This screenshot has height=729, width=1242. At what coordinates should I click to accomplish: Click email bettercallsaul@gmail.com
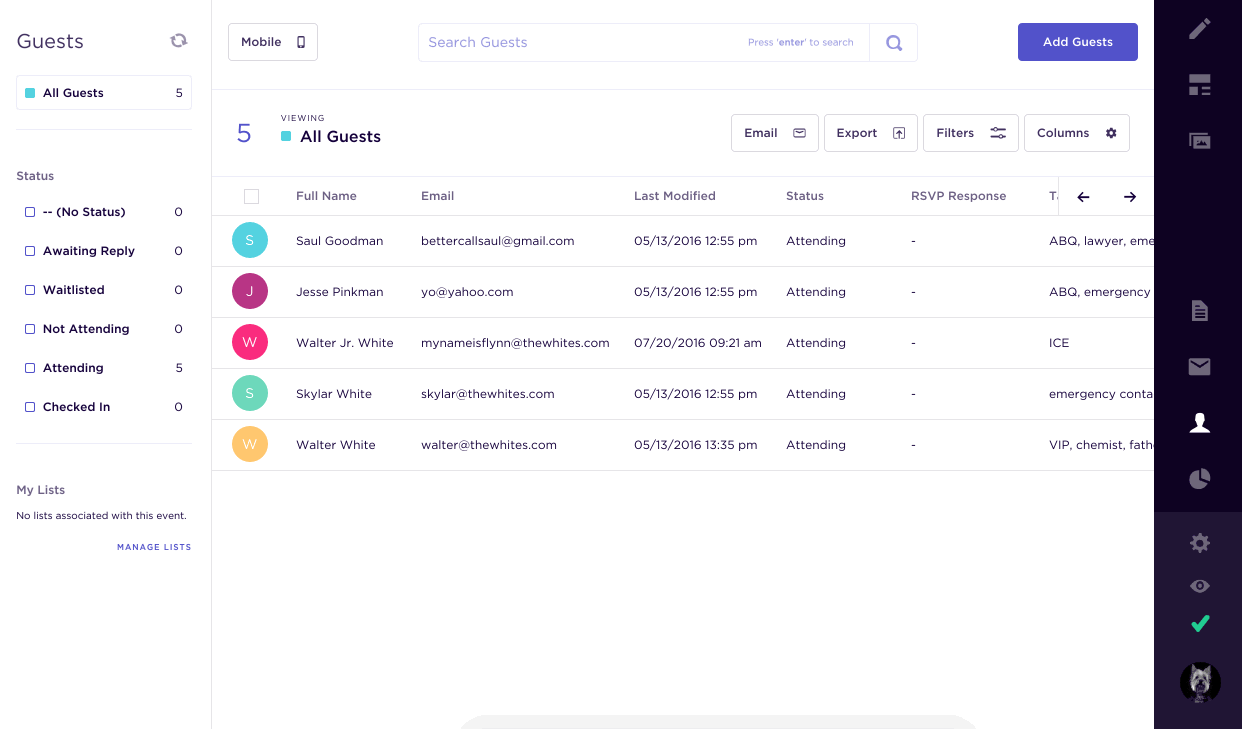[x=498, y=241]
